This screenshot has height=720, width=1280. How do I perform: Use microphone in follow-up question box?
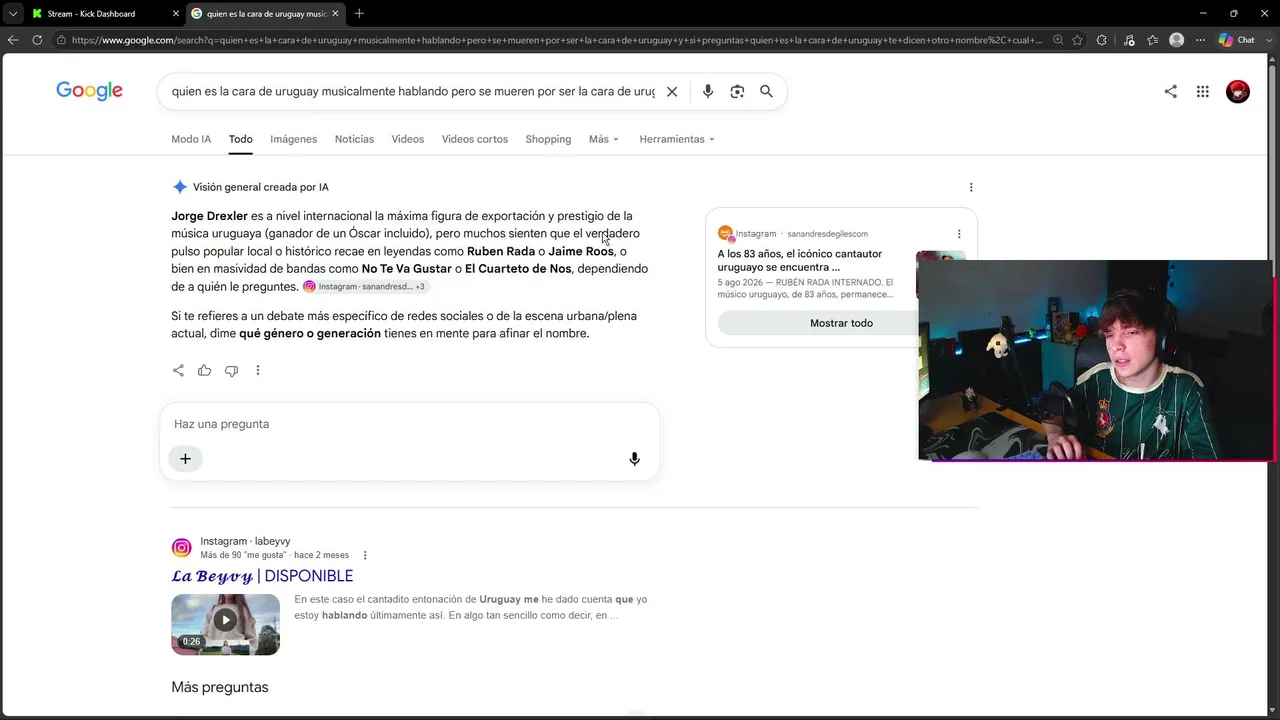click(x=634, y=459)
